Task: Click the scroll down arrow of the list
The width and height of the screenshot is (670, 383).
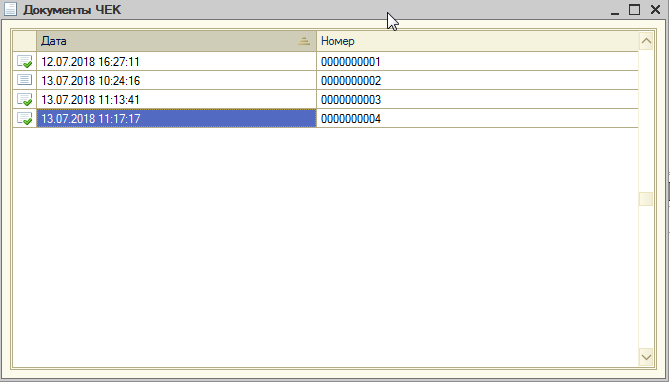Action: [x=646, y=357]
